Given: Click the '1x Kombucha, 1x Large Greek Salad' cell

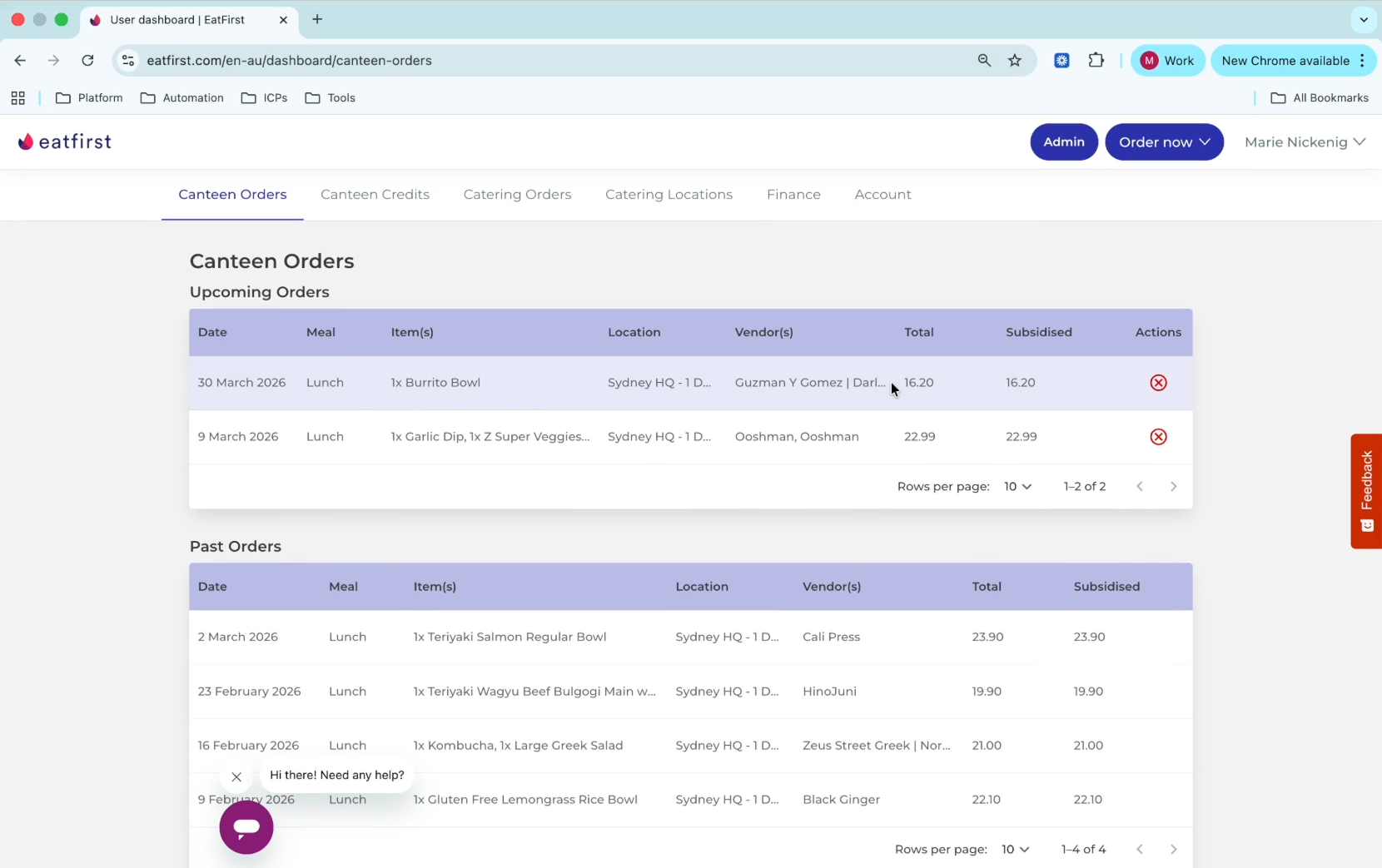Looking at the screenshot, I should click(518, 746).
